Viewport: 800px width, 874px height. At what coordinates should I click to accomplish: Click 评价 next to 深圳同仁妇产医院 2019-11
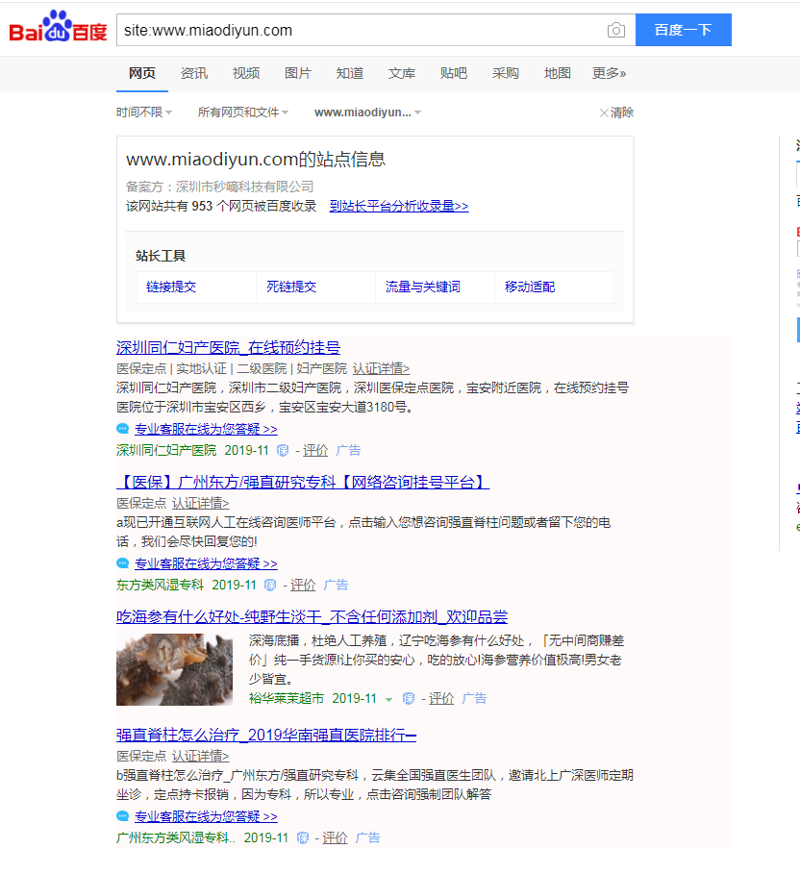316,450
